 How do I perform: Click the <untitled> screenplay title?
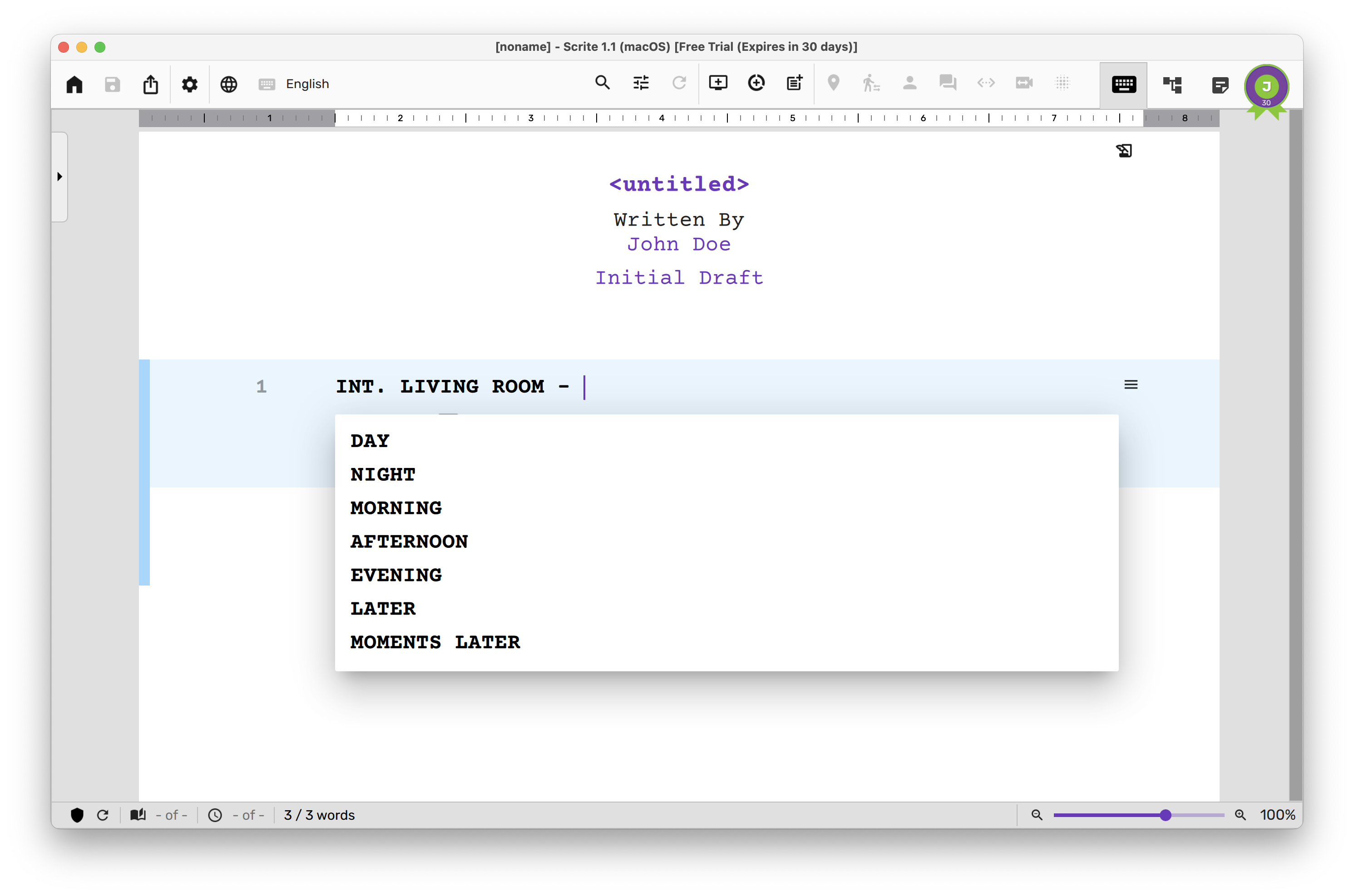(x=678, y=184)
